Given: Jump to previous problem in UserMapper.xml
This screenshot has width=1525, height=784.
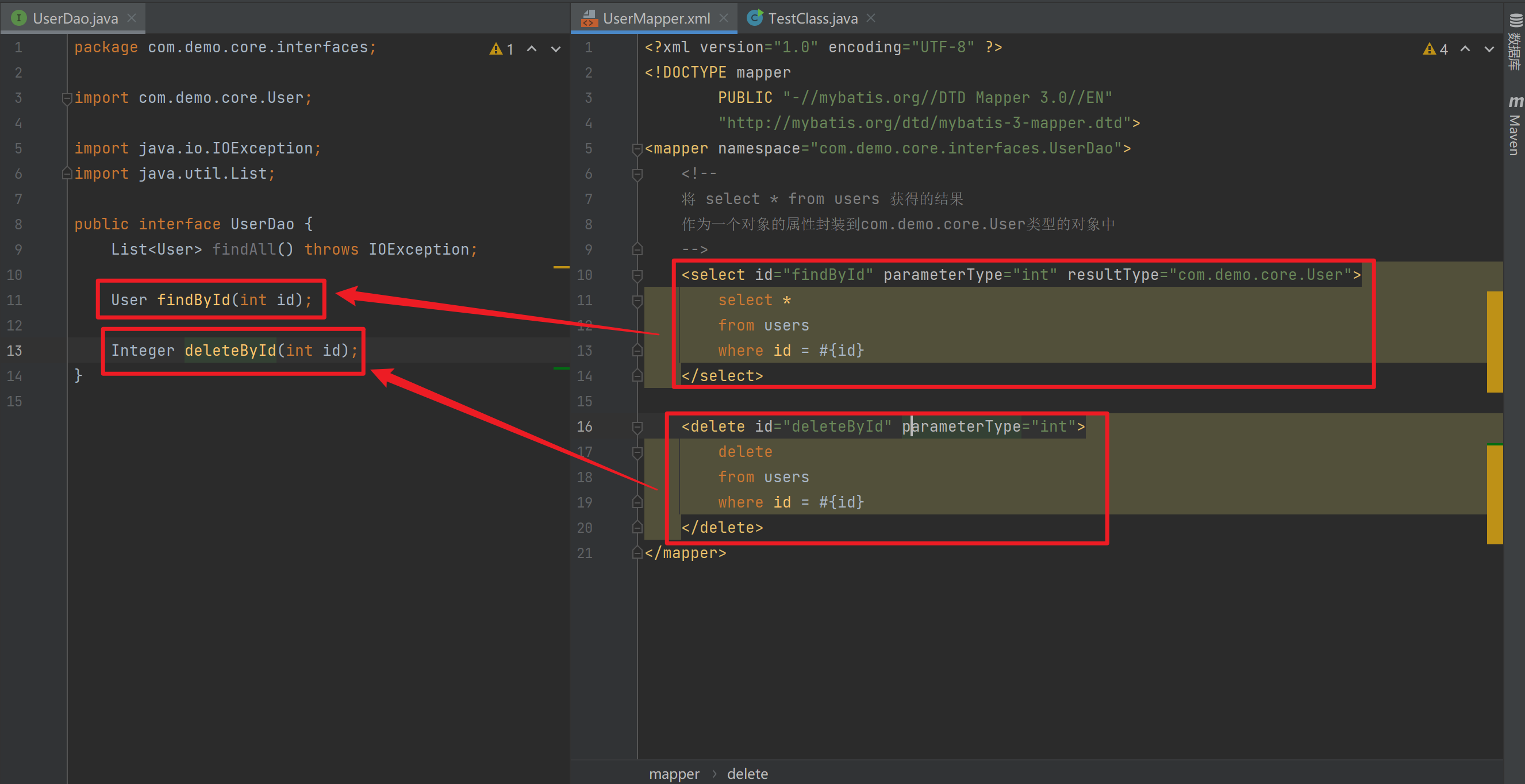Looking at the screenshot, I should tap(1465, 49).
